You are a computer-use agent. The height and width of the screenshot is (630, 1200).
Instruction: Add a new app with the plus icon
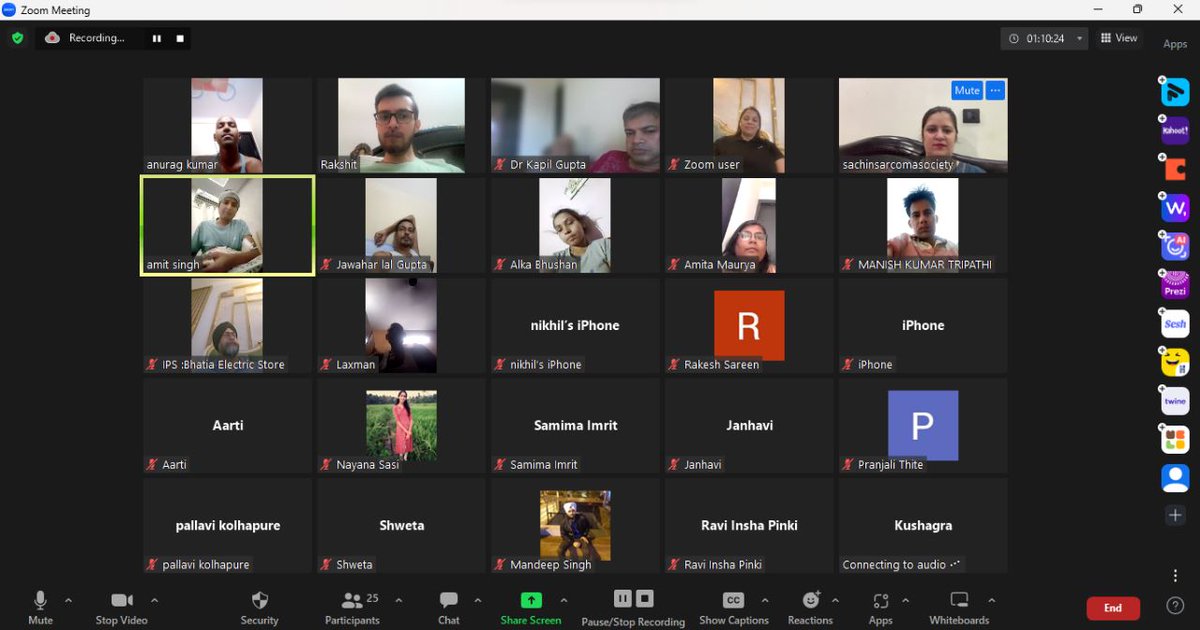click(x=1175, y=516)
